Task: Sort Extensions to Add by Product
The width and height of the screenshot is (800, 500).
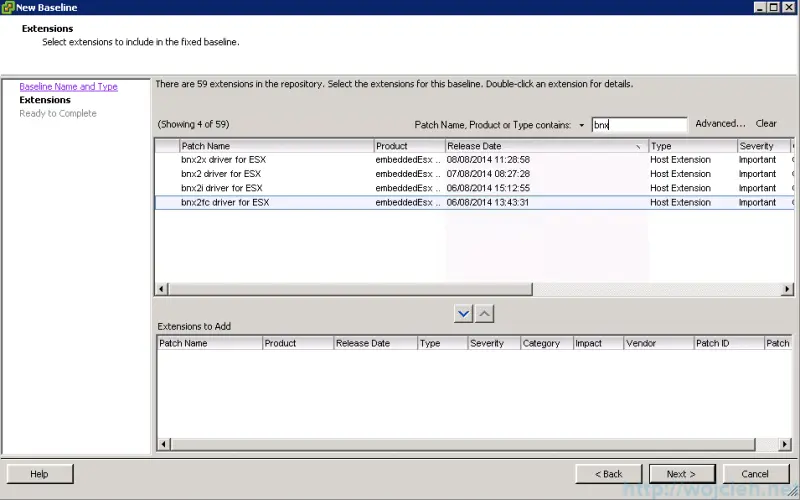Action: click(298, 343)
